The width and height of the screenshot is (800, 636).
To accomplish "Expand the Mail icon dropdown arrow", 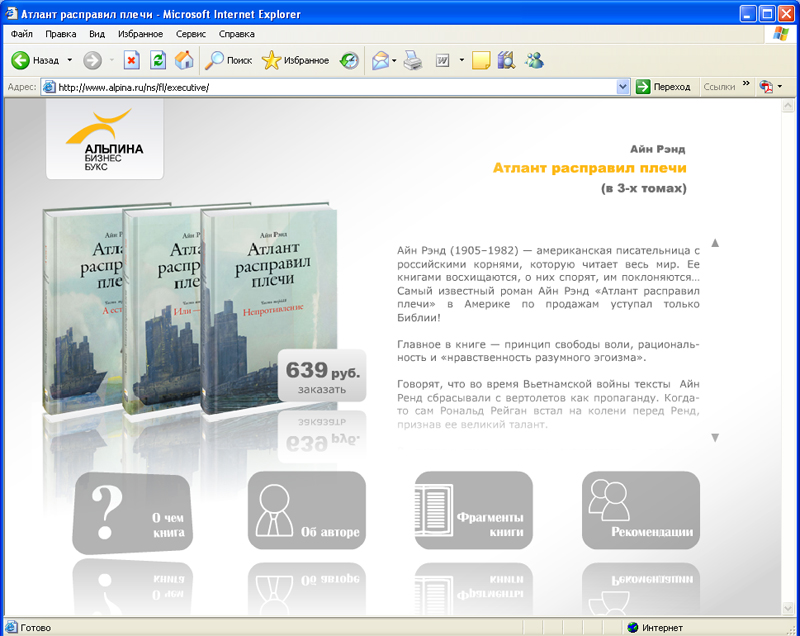I will pos(394,61).
